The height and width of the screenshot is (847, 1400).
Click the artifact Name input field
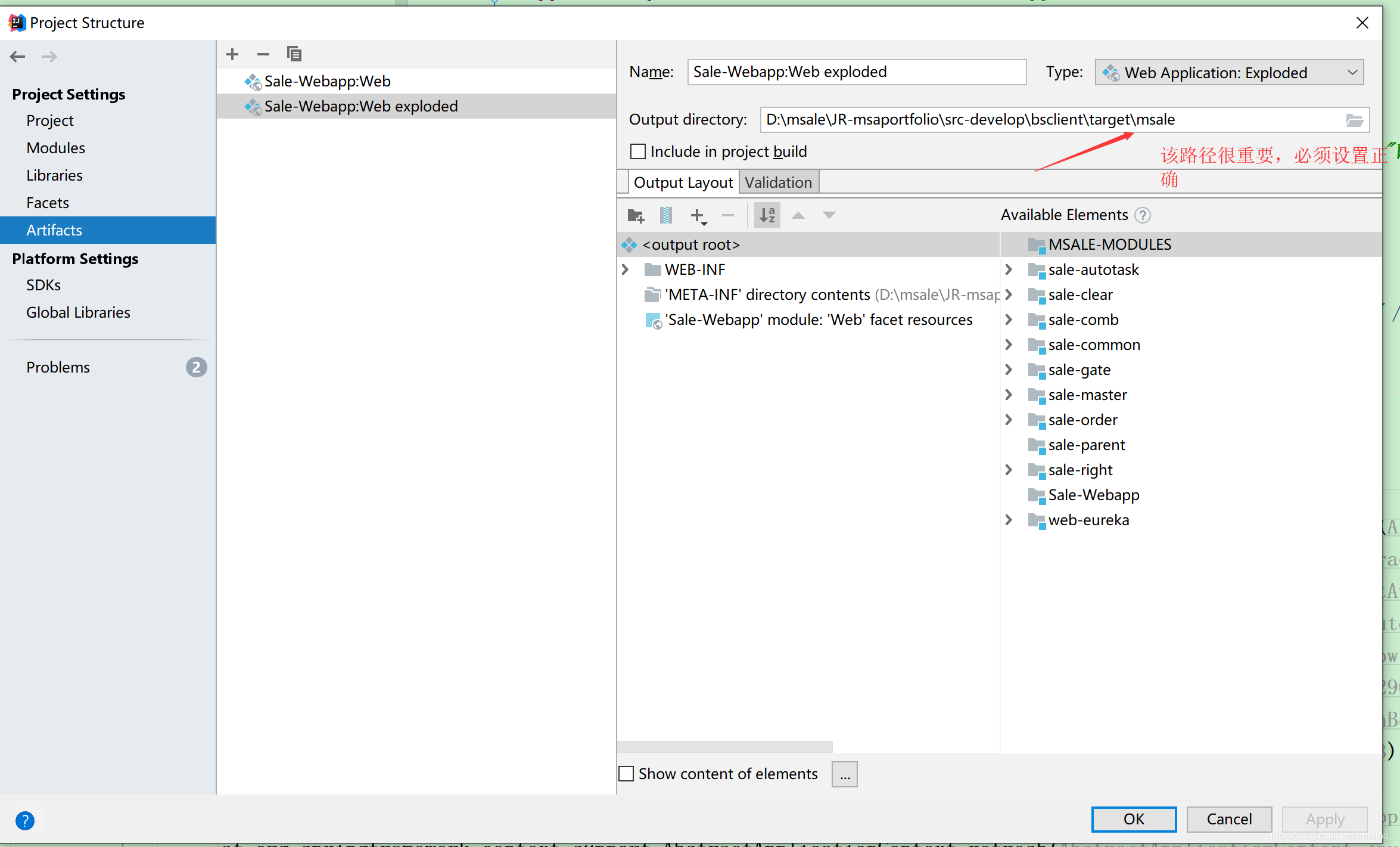click(x=856, y=72)
